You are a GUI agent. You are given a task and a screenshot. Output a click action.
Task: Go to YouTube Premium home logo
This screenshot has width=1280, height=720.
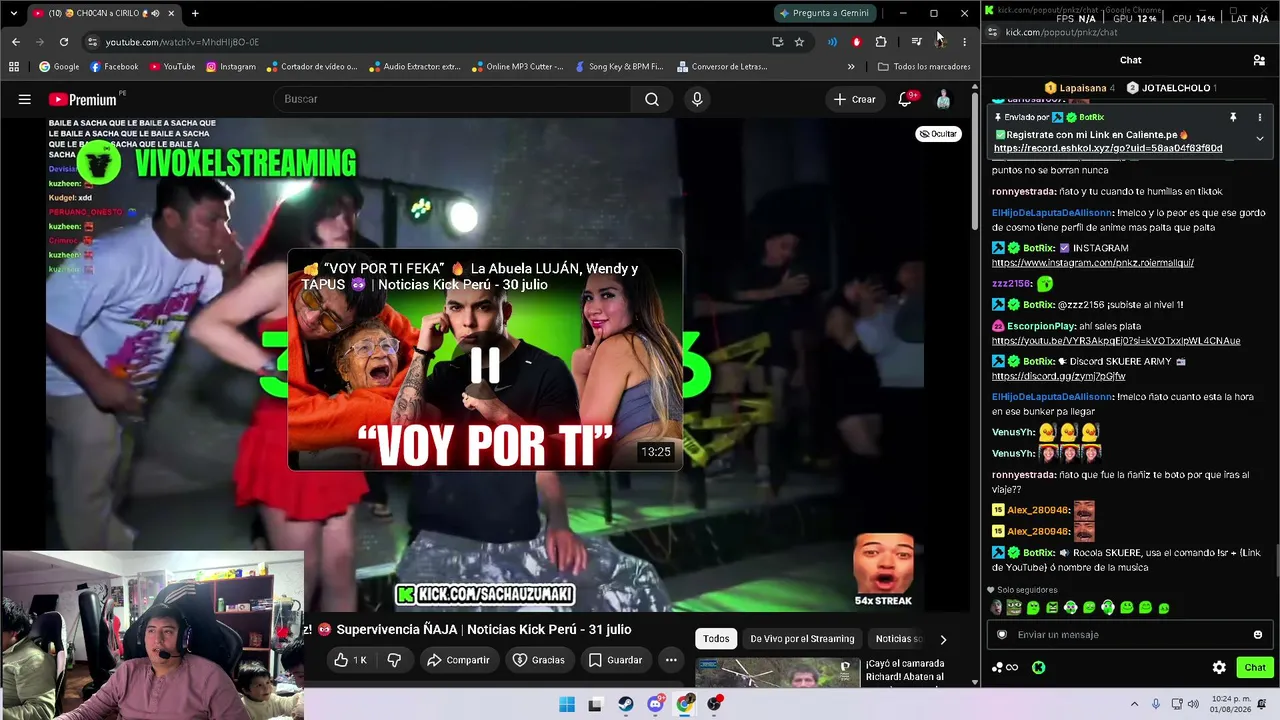83,99
